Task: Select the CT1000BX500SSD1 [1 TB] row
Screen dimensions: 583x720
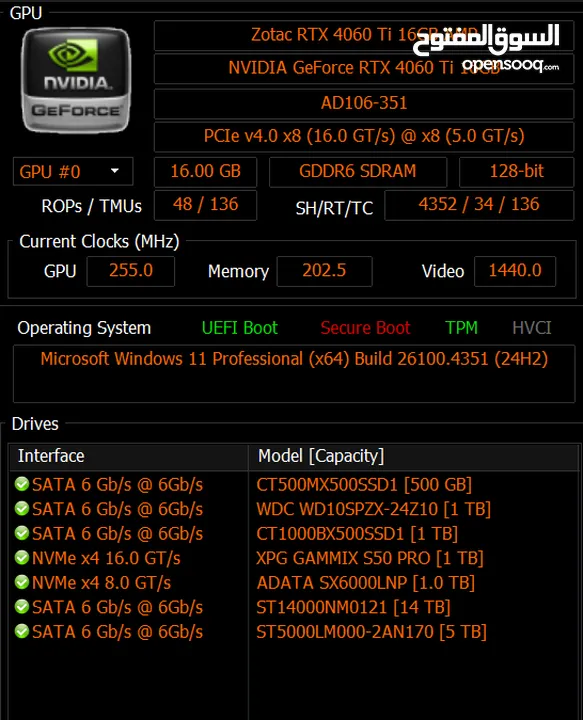Action: 294,534
